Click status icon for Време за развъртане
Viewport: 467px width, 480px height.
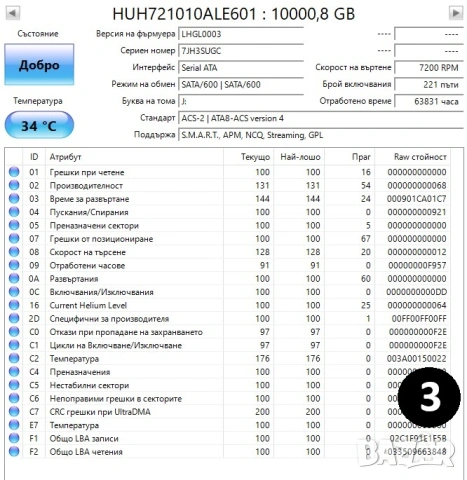(x=14, y=198)
